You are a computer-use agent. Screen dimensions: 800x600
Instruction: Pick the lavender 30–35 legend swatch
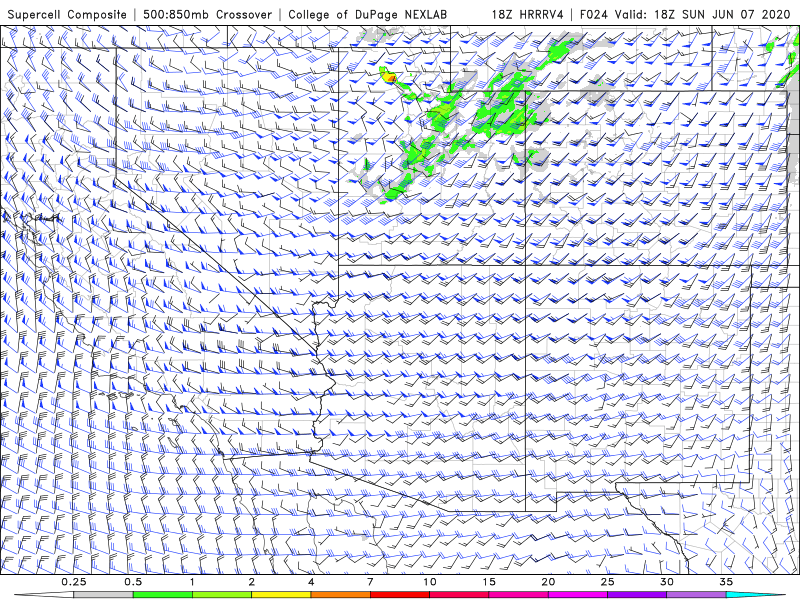click(696, 595)
